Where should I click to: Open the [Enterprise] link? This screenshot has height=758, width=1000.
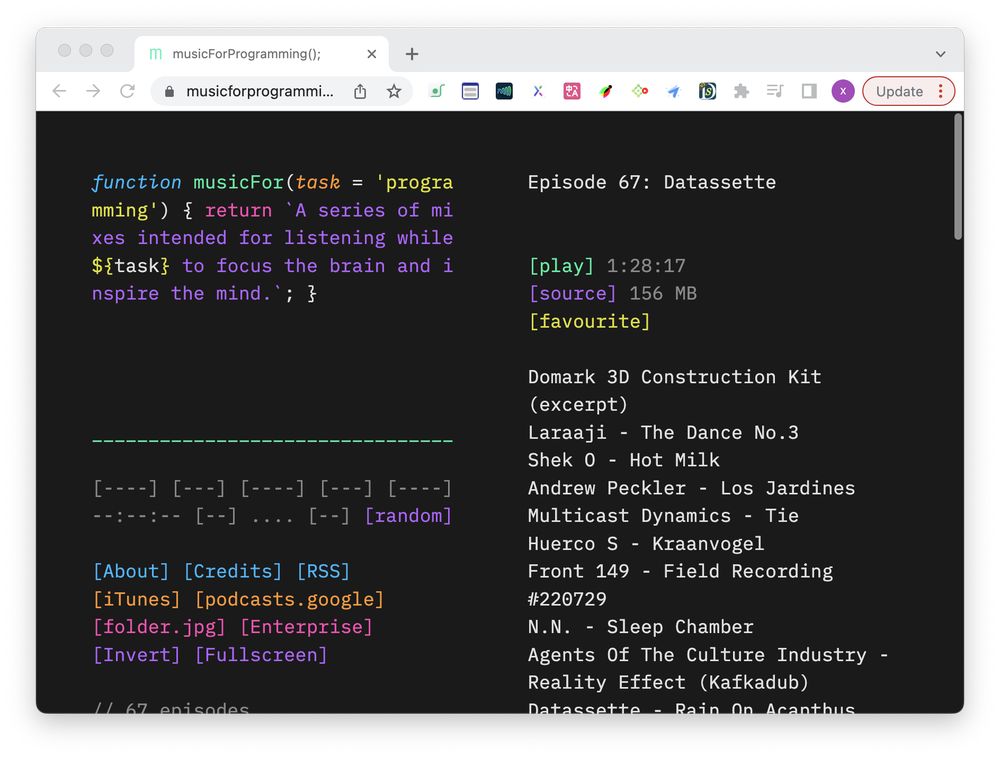click(306, 627)
